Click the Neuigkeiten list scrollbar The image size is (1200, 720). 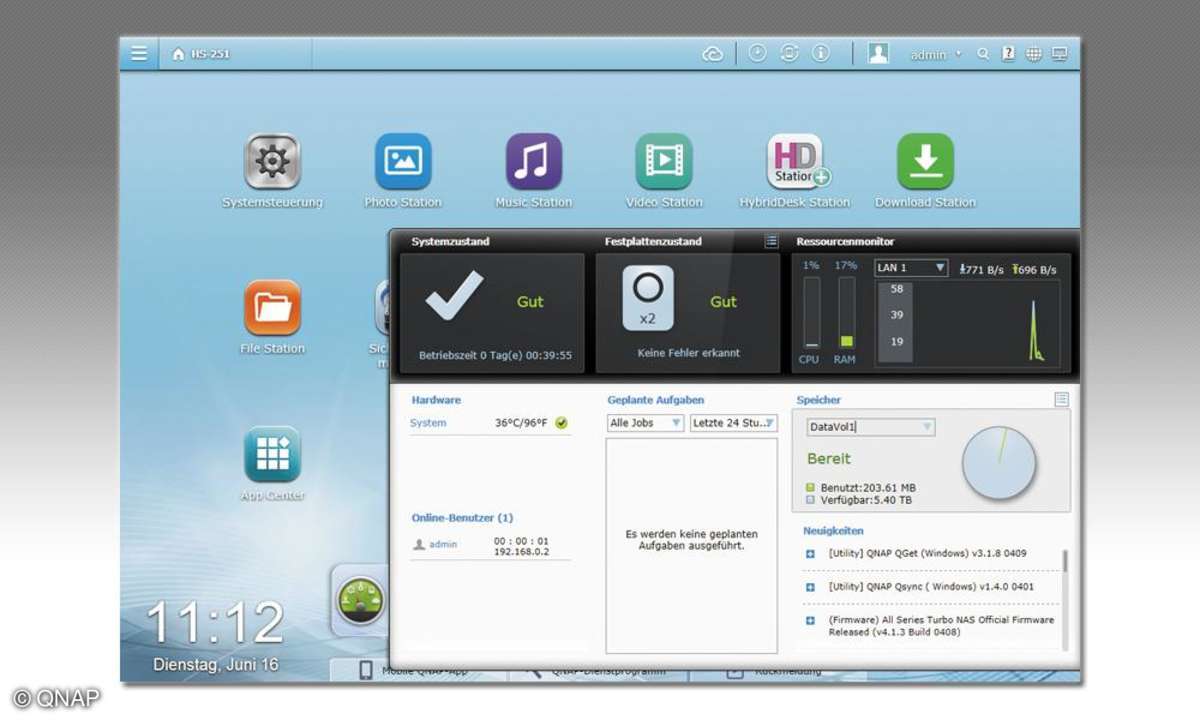1065,600
